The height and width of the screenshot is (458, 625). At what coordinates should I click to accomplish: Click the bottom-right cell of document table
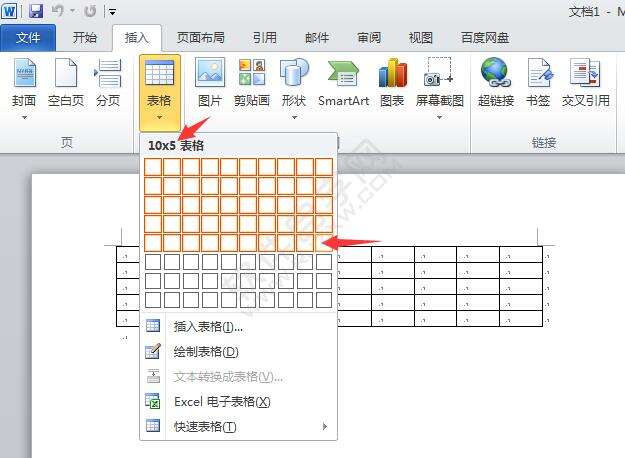point(521,318)
